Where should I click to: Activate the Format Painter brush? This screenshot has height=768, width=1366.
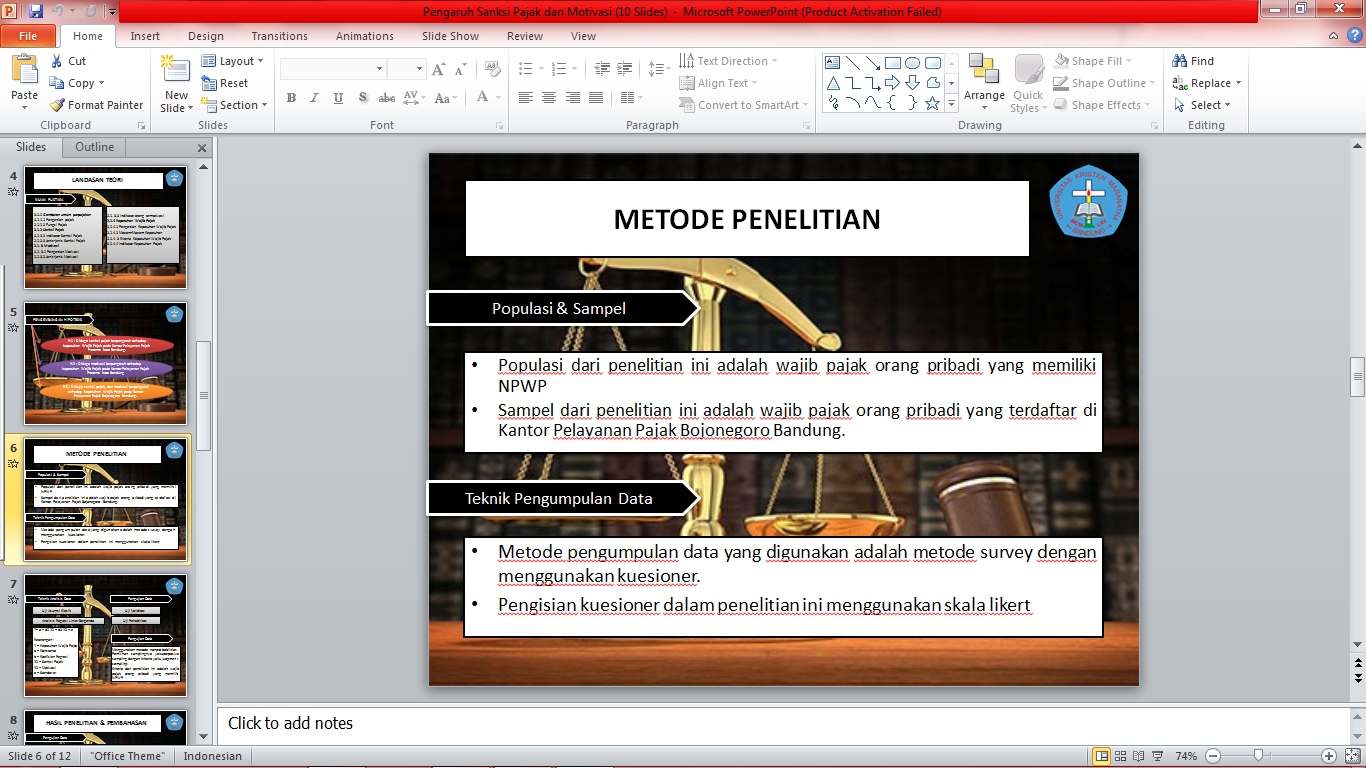pyautogui.click(x=57, y=105)
